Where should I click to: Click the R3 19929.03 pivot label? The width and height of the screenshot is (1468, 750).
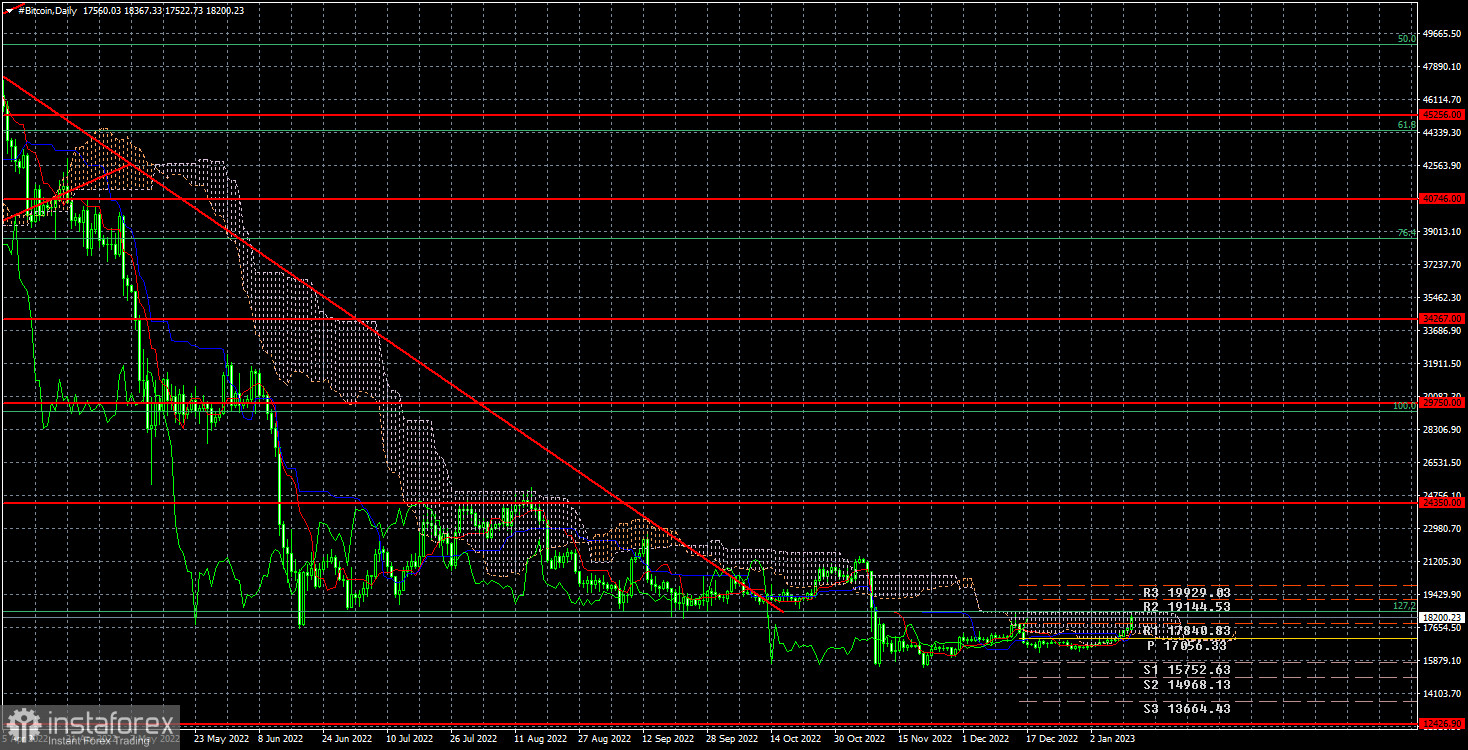1186,593
